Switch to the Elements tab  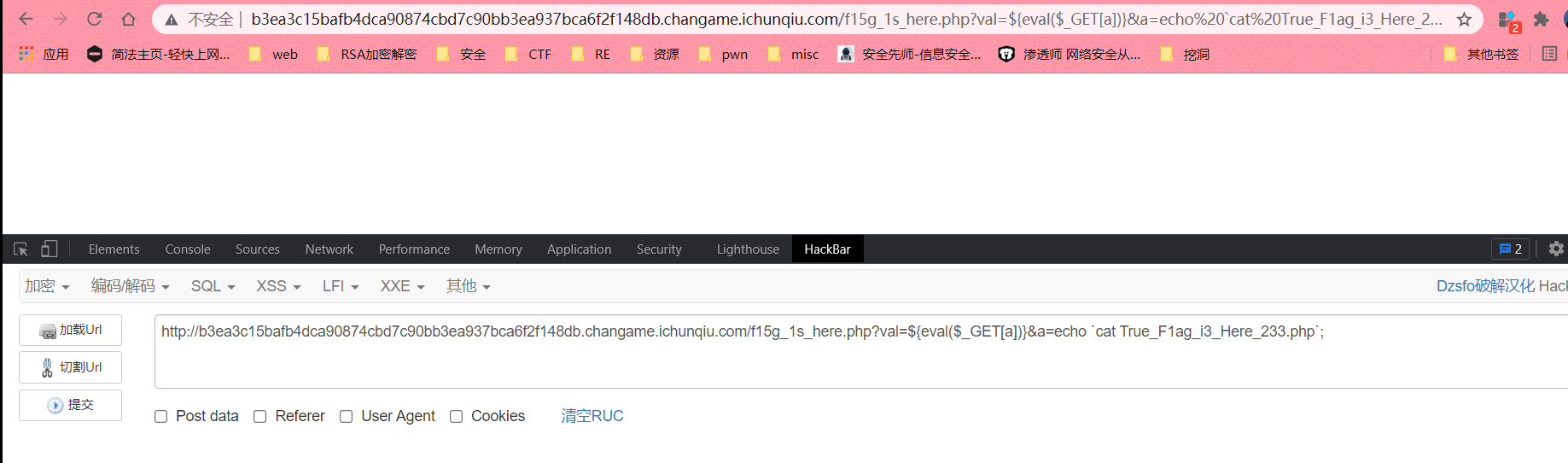pyautogui.click(x=114, y=249)
